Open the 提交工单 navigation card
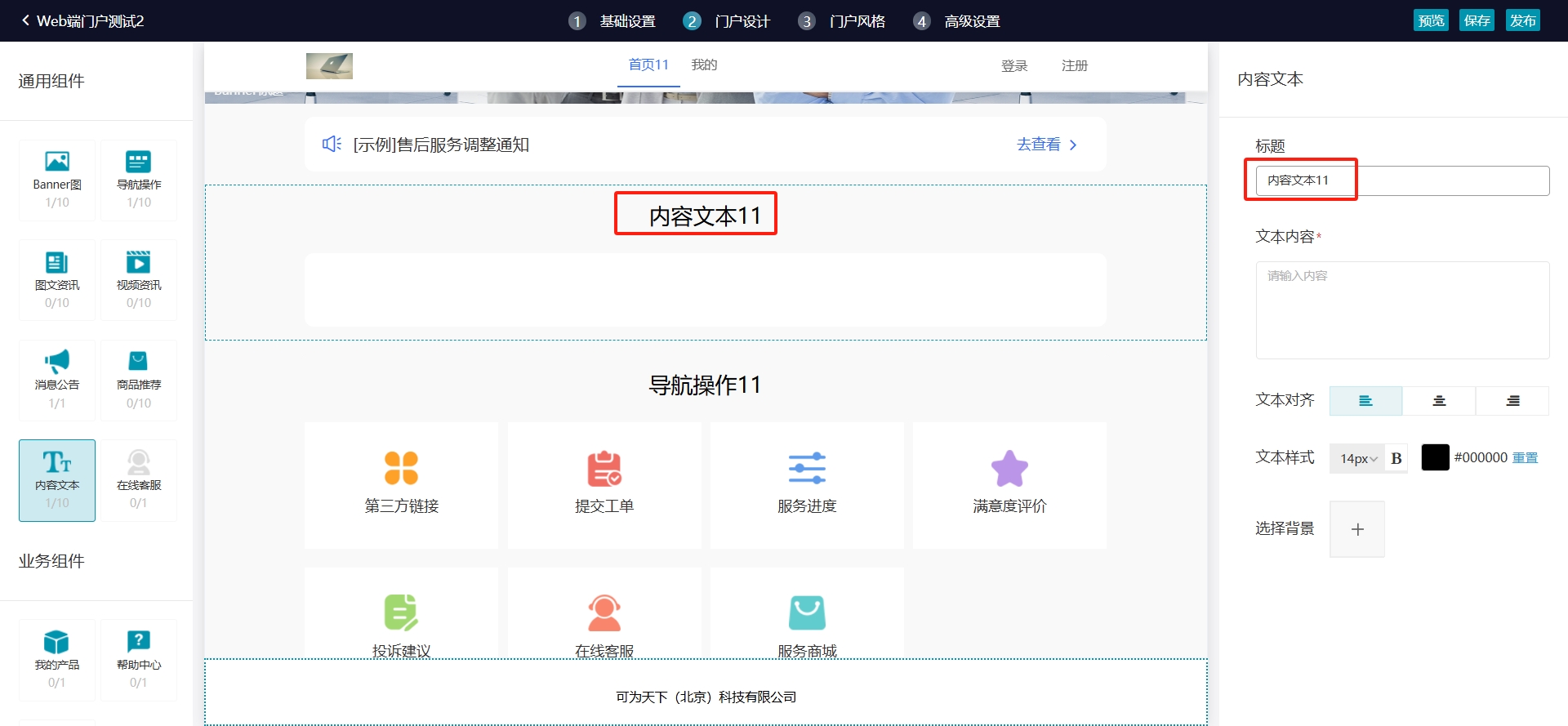The height and width of the screenshot is (726, 1568). (x=604, y=485)
